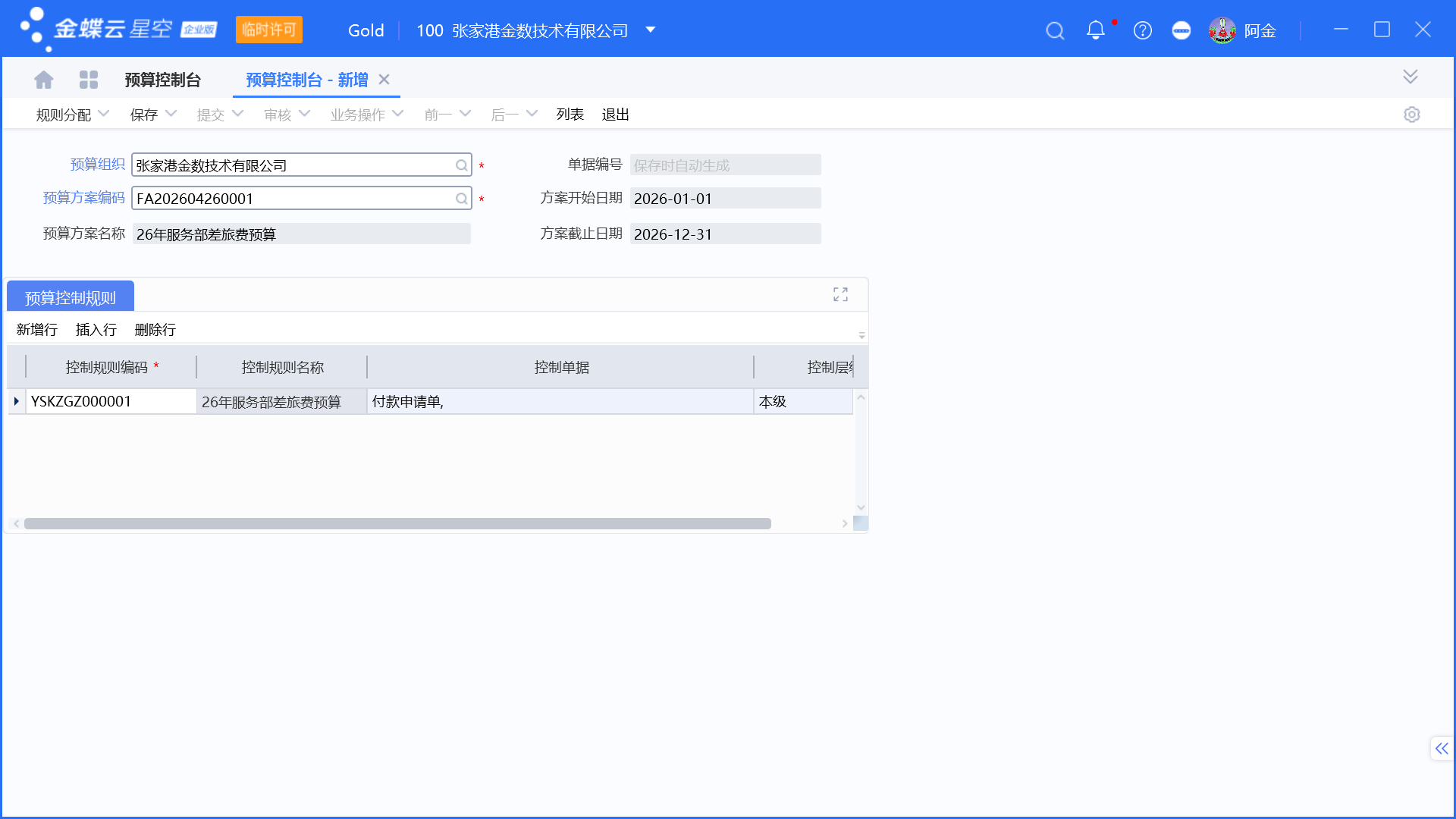Screen dimensions: 1456x819
Task: Click the 预算组织 label link
Action: pos(98,165)
